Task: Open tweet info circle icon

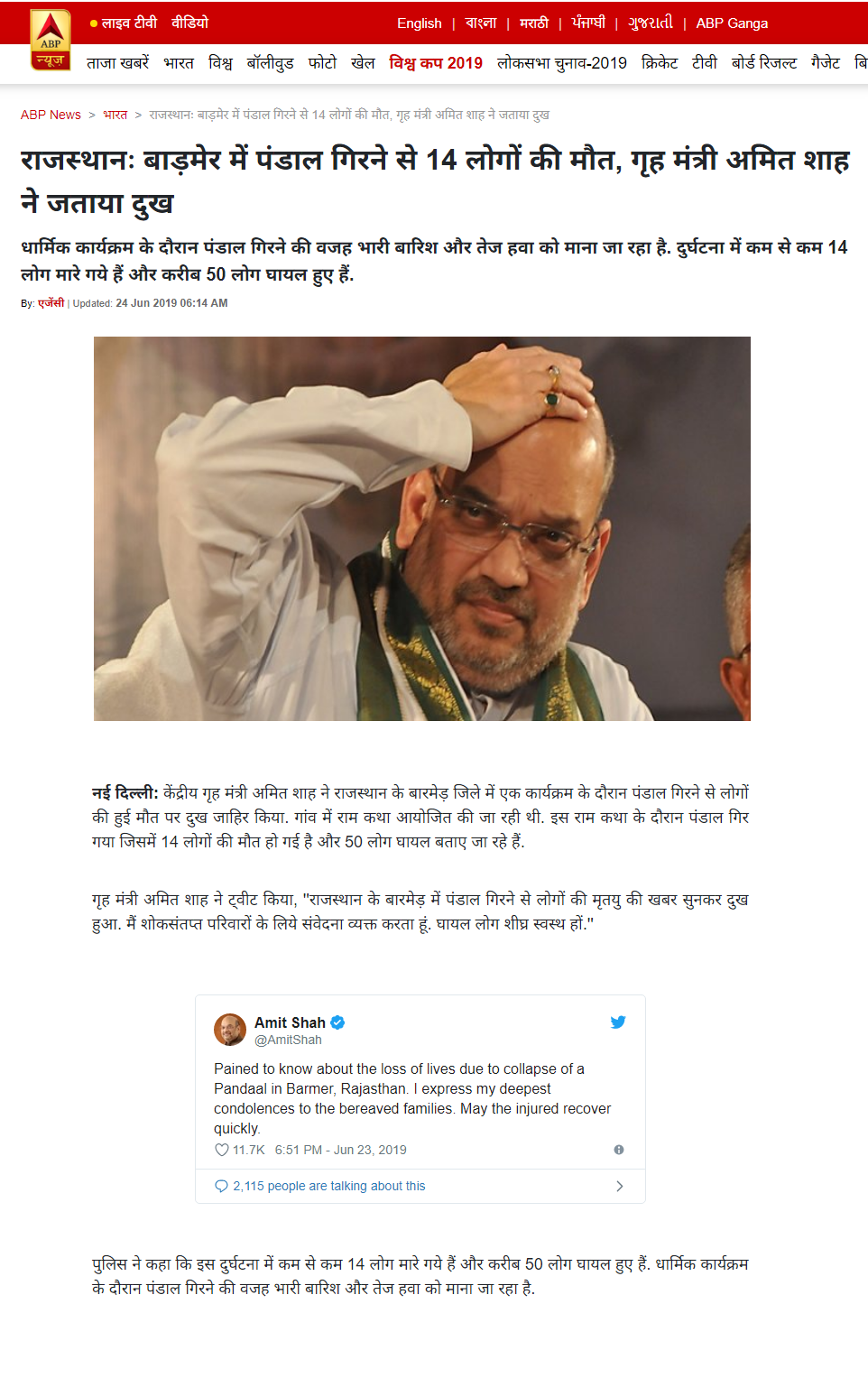Action: coord(619,1150)
